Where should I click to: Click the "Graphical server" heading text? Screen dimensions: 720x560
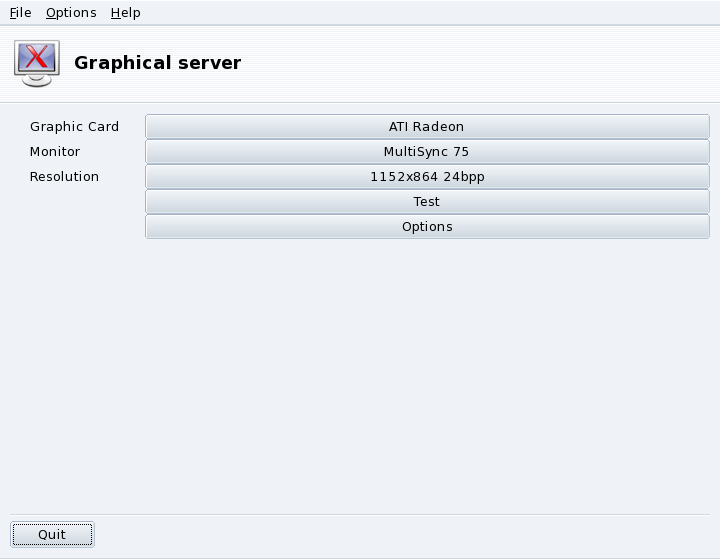coord(157,63)
